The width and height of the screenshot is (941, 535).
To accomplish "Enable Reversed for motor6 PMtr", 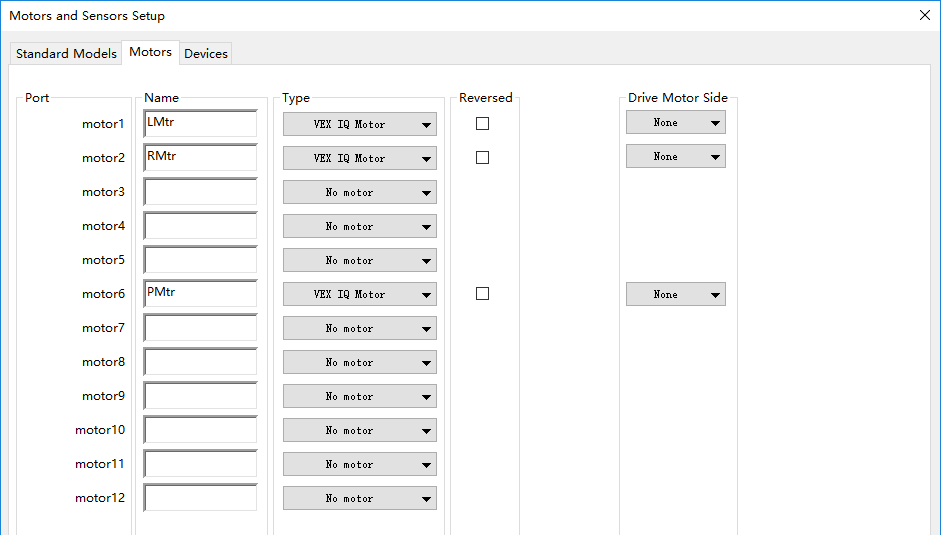I will tap(483, 294).
